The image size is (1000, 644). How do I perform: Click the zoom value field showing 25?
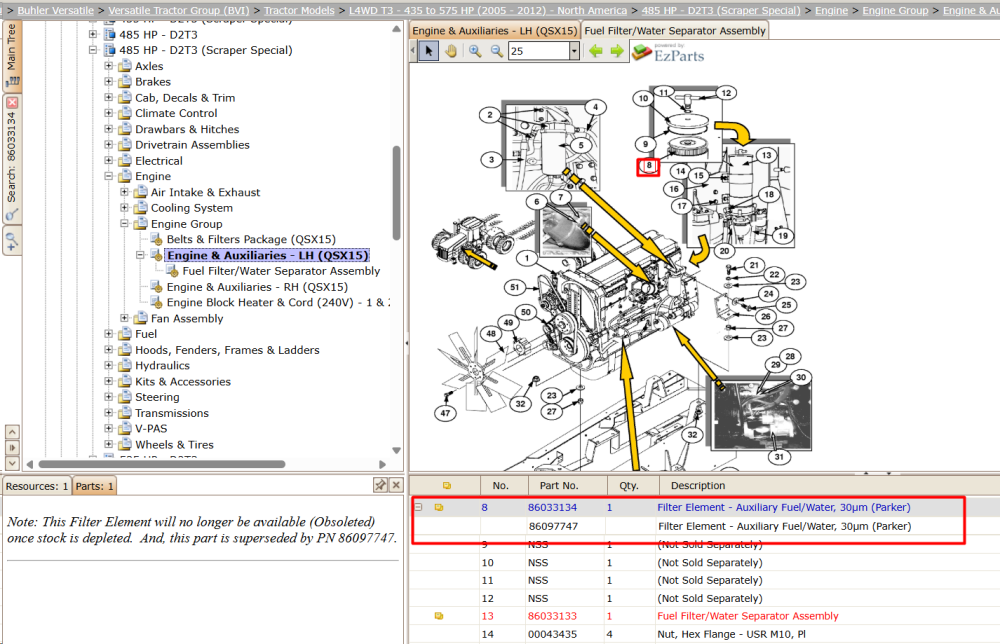point(539,51)
